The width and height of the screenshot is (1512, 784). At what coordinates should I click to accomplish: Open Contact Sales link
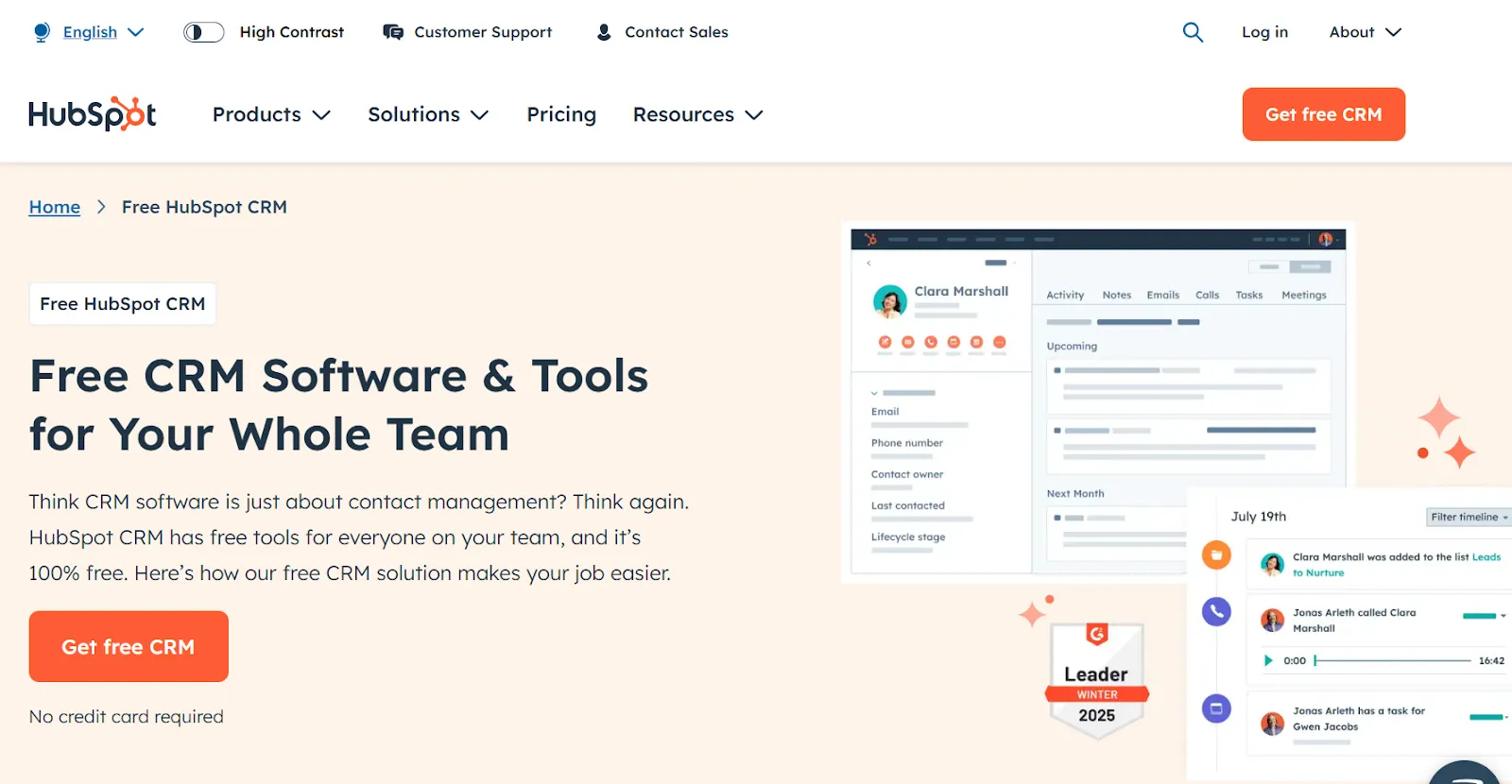pos(677,32)
